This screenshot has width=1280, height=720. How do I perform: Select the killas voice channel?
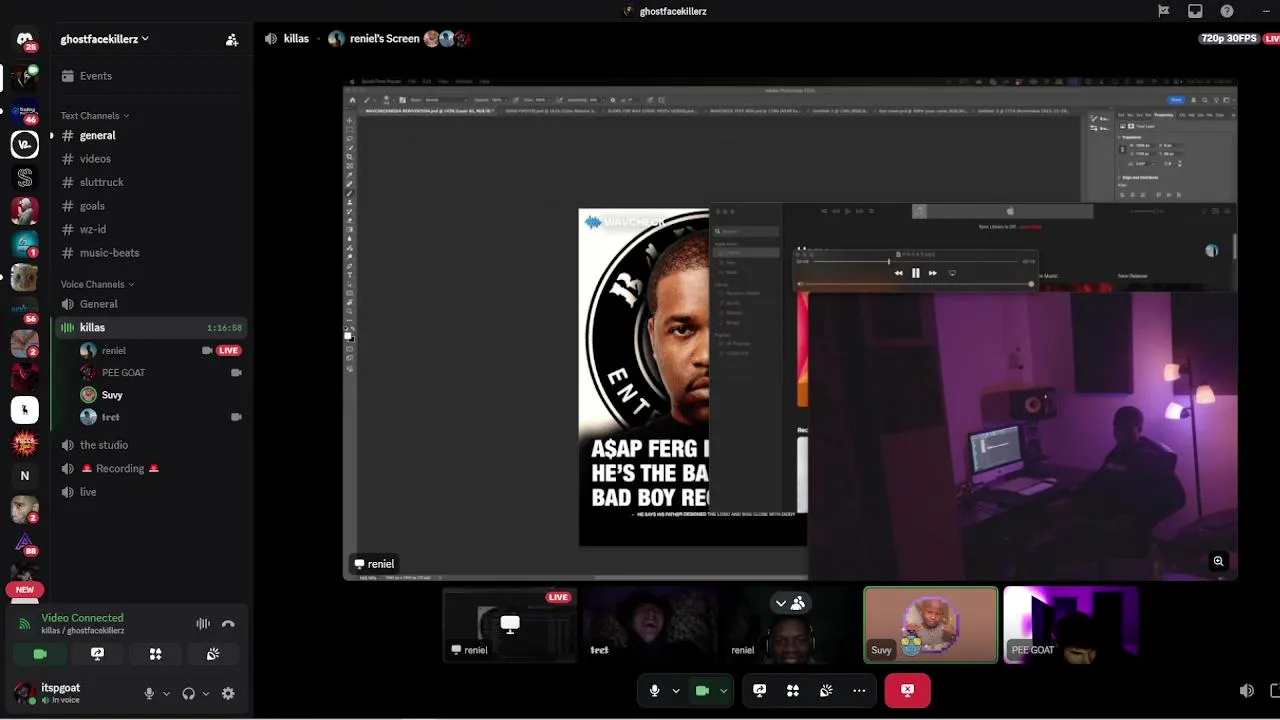(151, 327)
